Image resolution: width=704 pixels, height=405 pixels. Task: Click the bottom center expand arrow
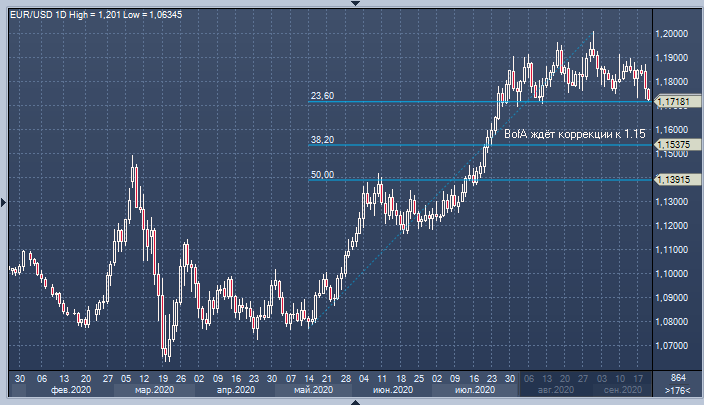tap(352, 401)
